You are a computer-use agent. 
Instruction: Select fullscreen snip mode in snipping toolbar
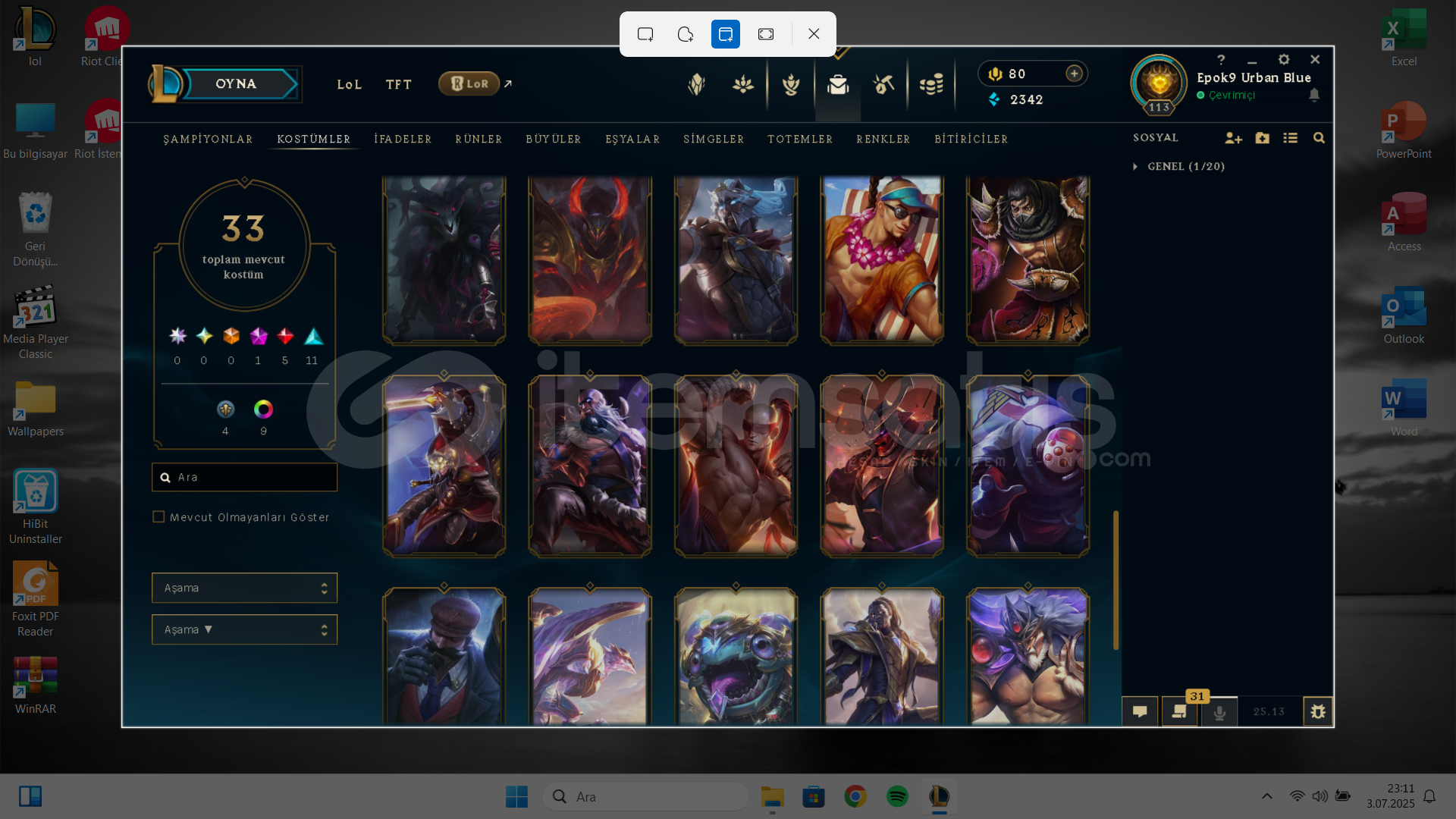(x=766, y=34)
